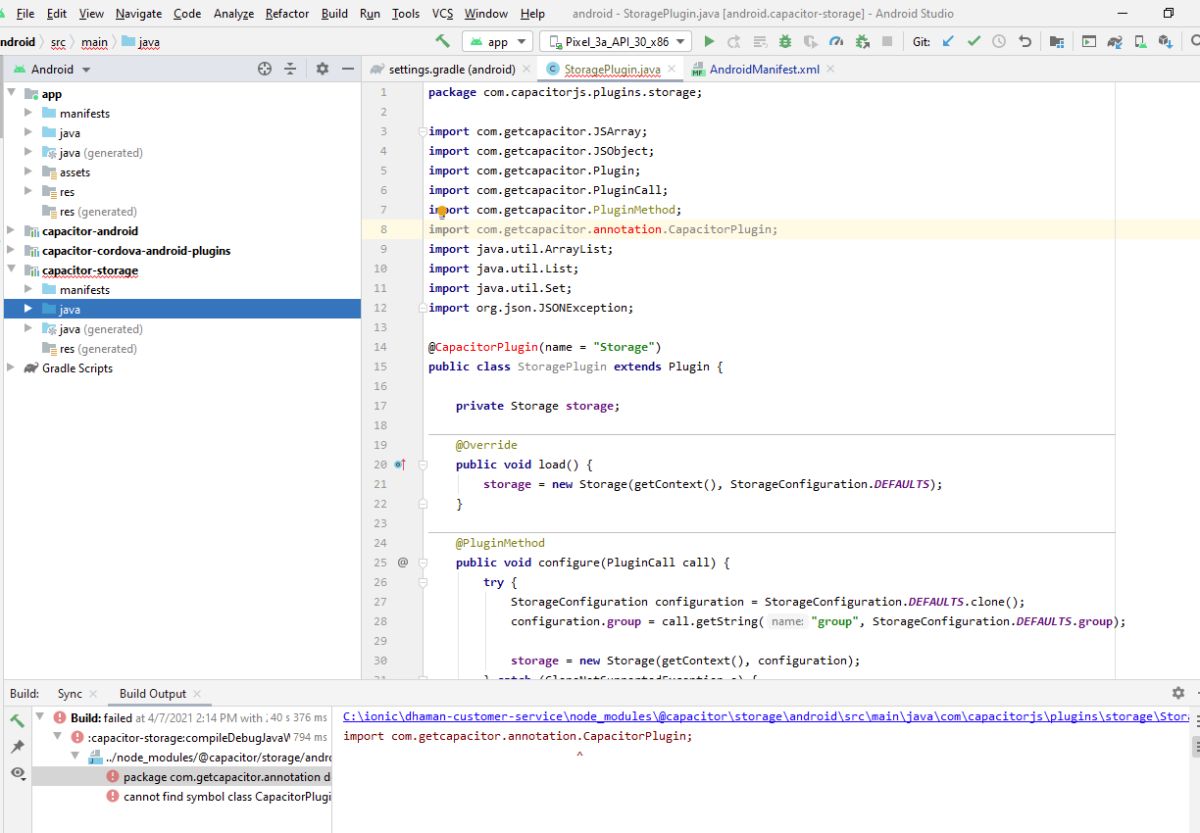This screenshot has height=833, width=1200.
Task: Open the Android project view dropdown
Action: (x=51, y=69)
